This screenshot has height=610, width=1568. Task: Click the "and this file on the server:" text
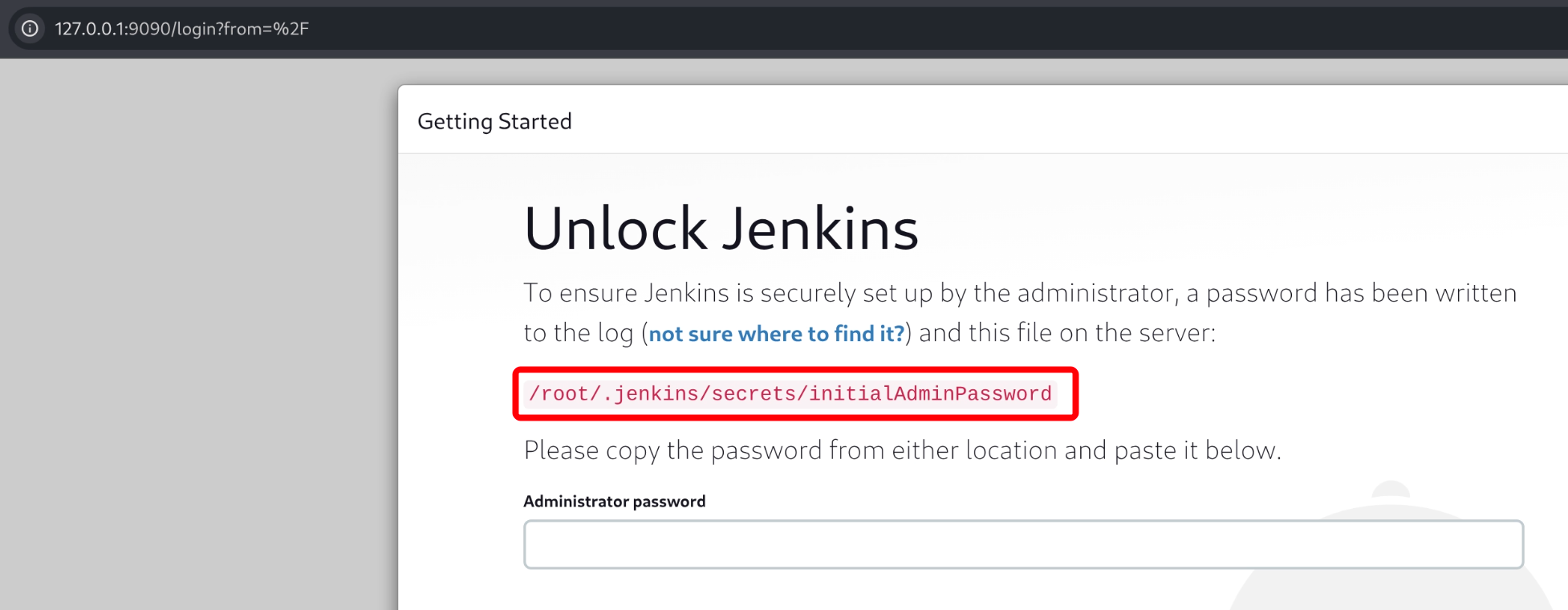pos(1067,333)
